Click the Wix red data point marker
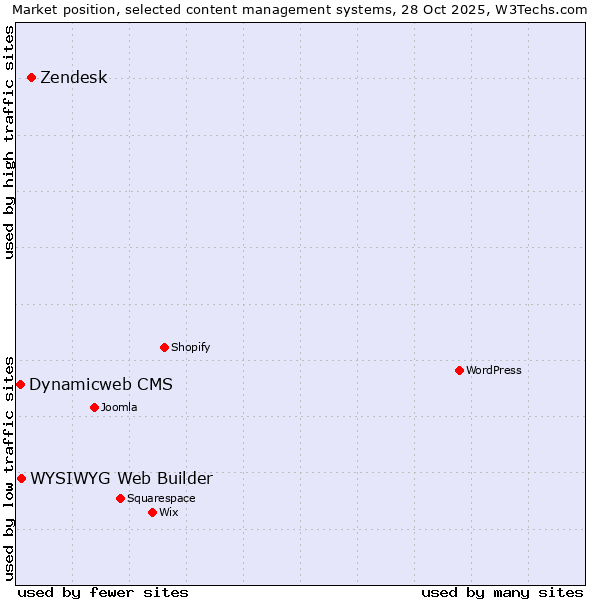 pos(152,512)
